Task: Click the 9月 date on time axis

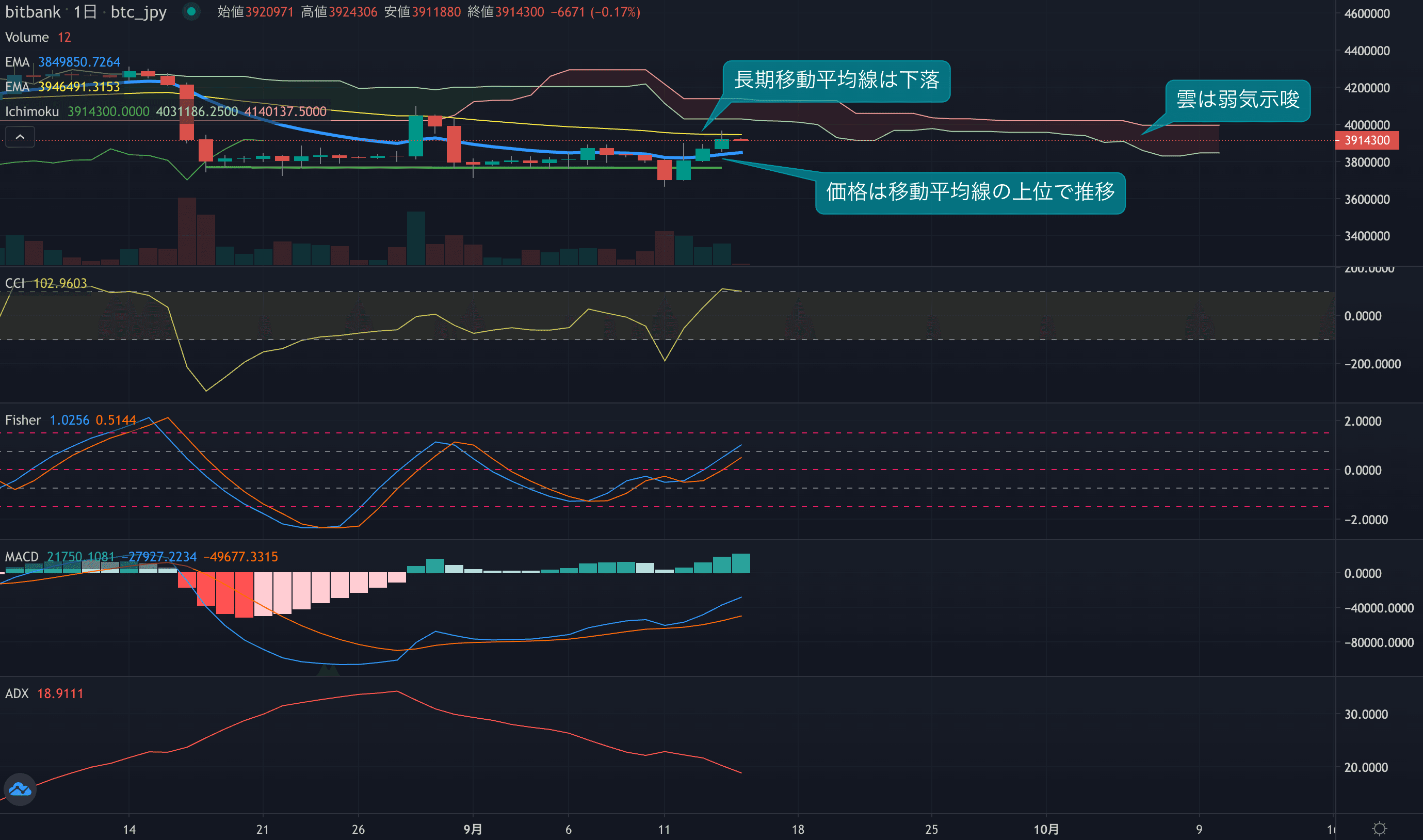Action: click(473, 829)
